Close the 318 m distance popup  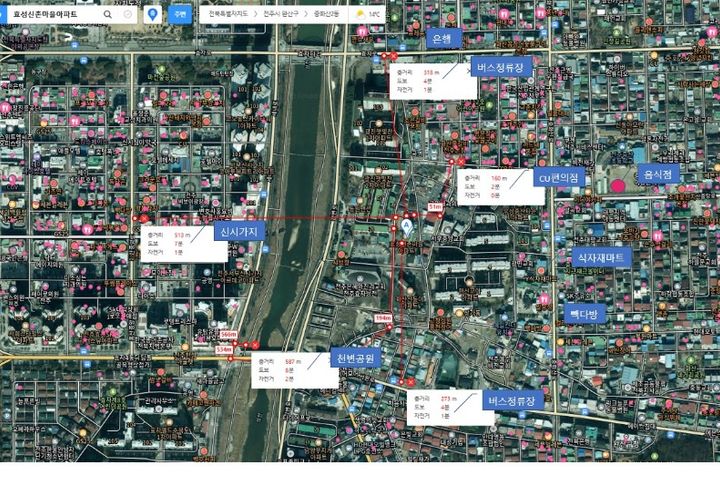coord(469,71)
